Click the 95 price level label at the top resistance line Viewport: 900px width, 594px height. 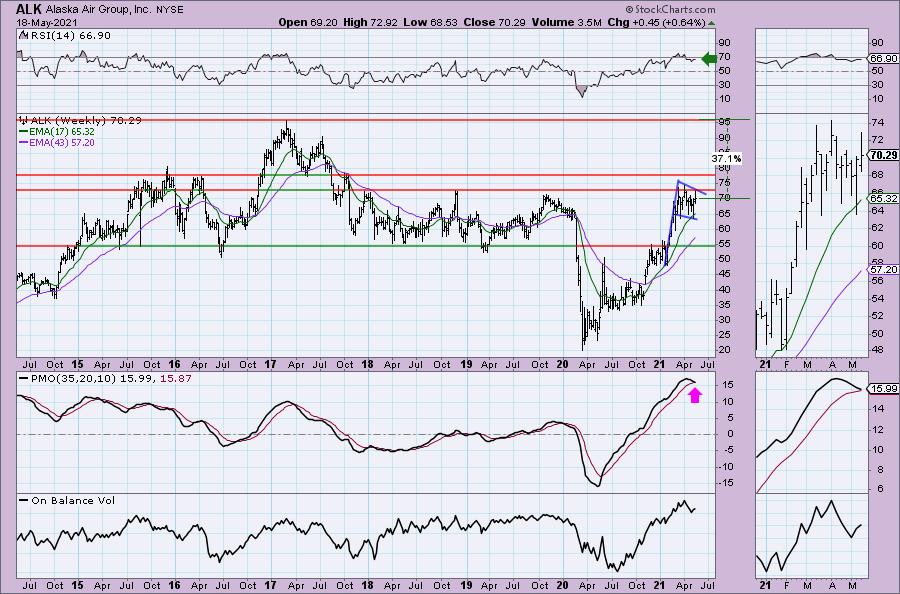(724, 121)
